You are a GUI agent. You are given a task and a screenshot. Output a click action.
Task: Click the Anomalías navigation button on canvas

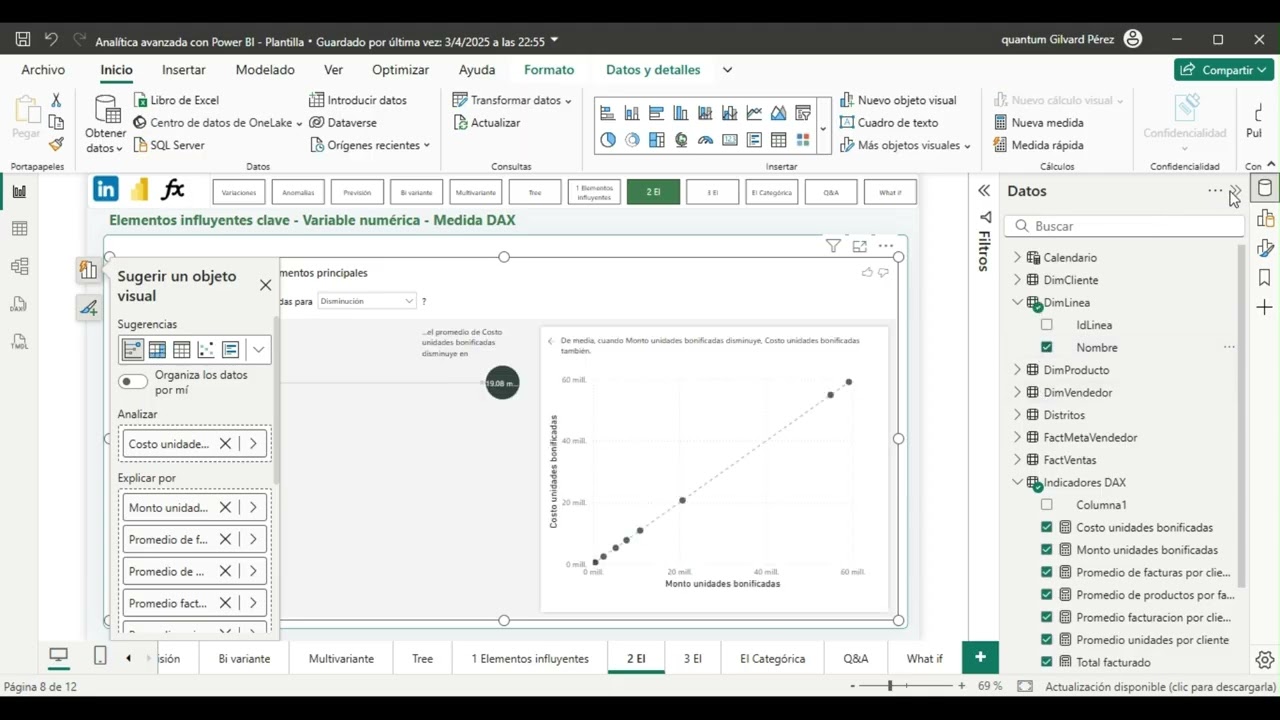[x=298, y=192]
